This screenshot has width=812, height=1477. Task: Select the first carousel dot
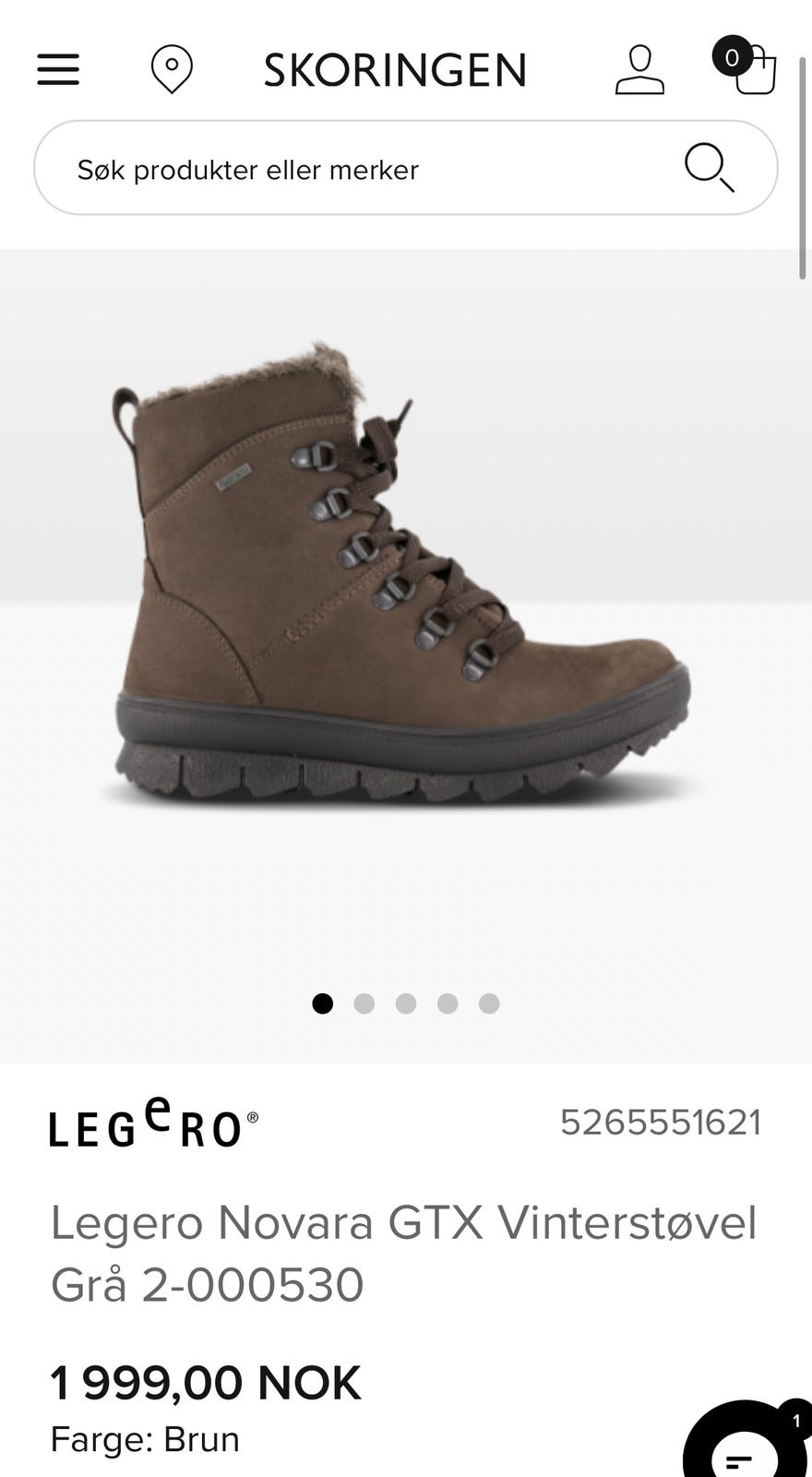322,1003
